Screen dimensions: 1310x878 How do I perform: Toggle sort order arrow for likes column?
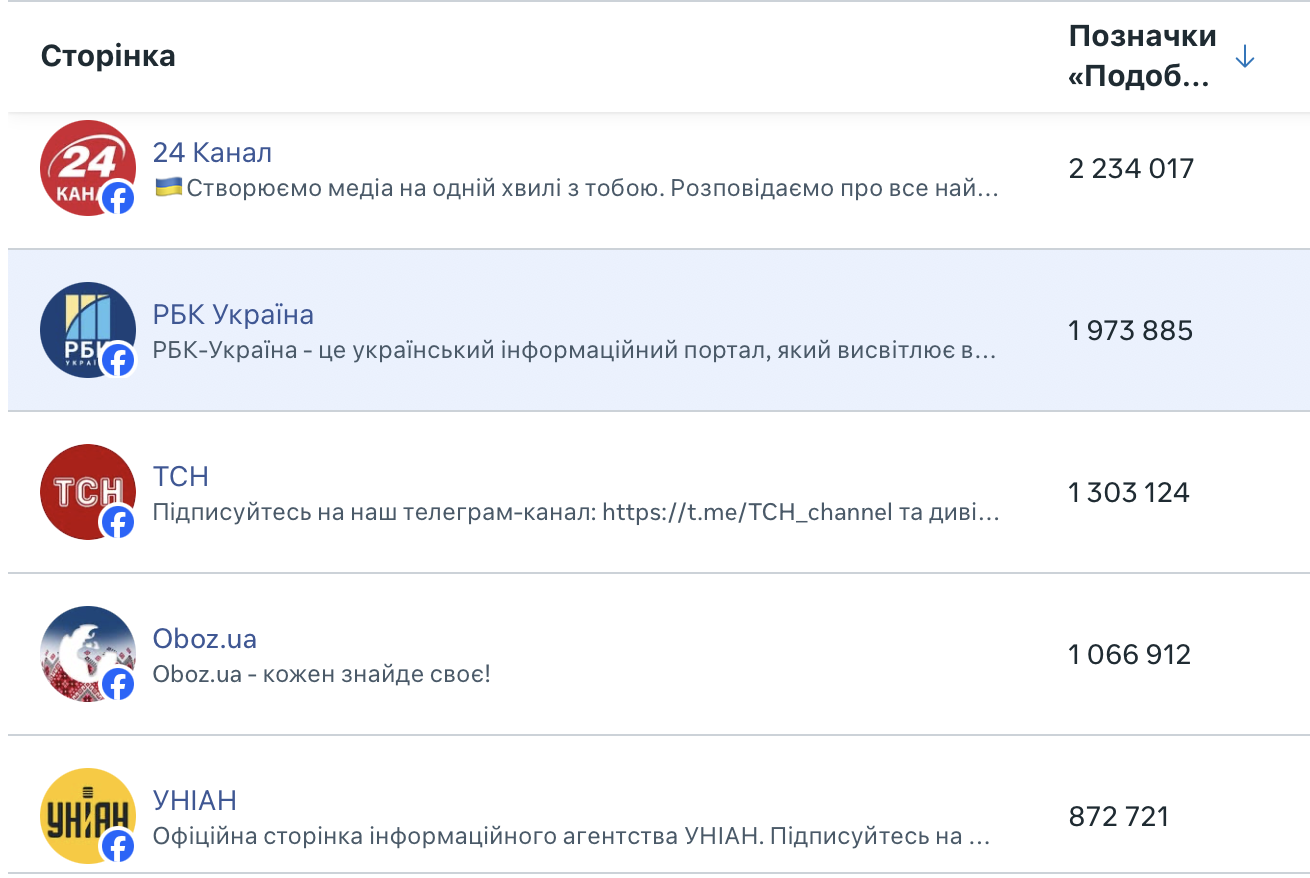click(1245, 58)
